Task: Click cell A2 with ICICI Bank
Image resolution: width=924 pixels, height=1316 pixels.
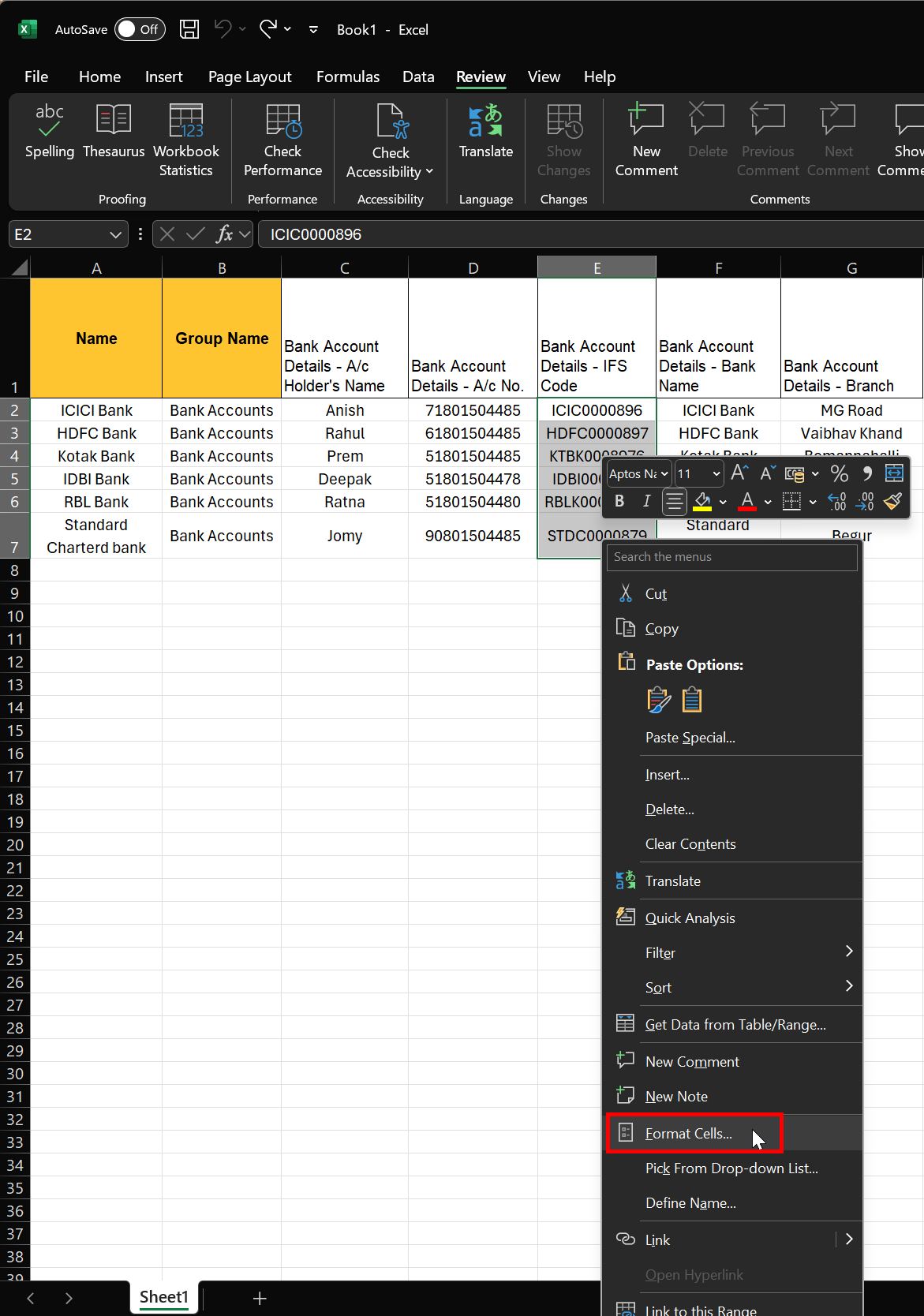Action: coord(96,410)
